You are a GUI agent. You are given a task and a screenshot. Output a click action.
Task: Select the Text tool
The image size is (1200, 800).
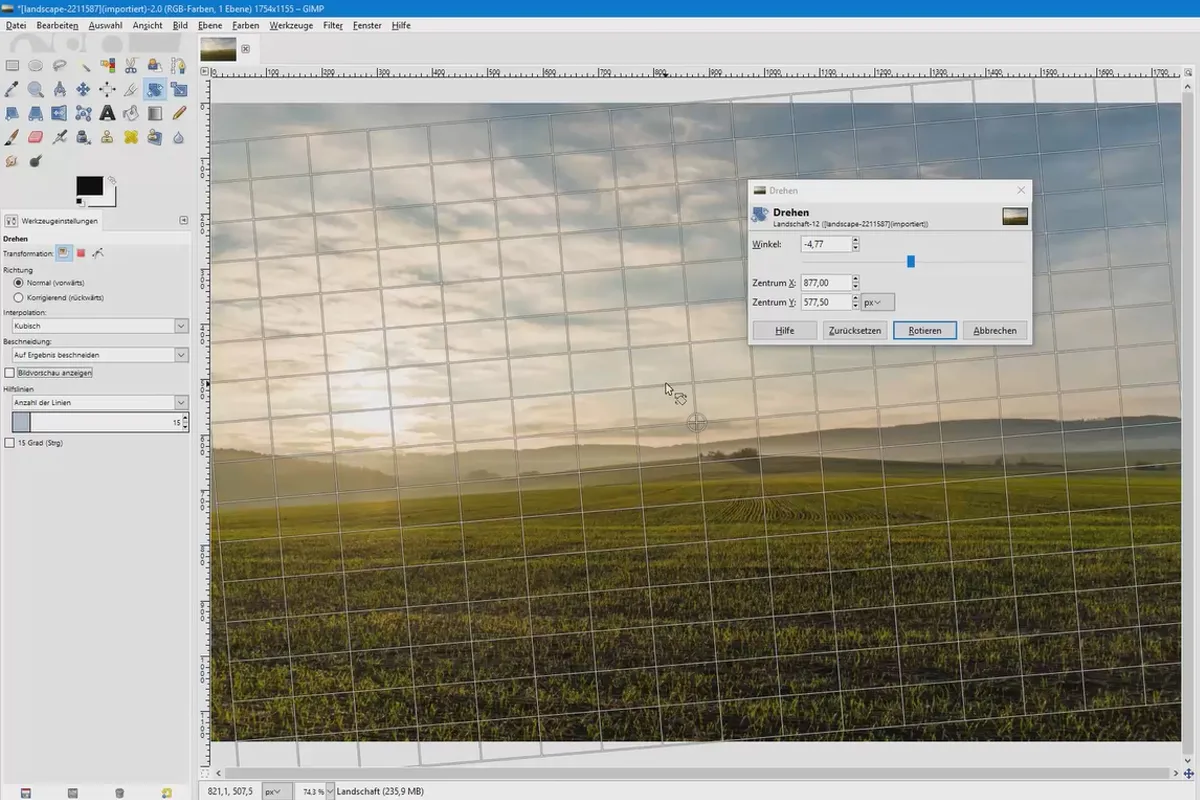click(x=107, y=114)
